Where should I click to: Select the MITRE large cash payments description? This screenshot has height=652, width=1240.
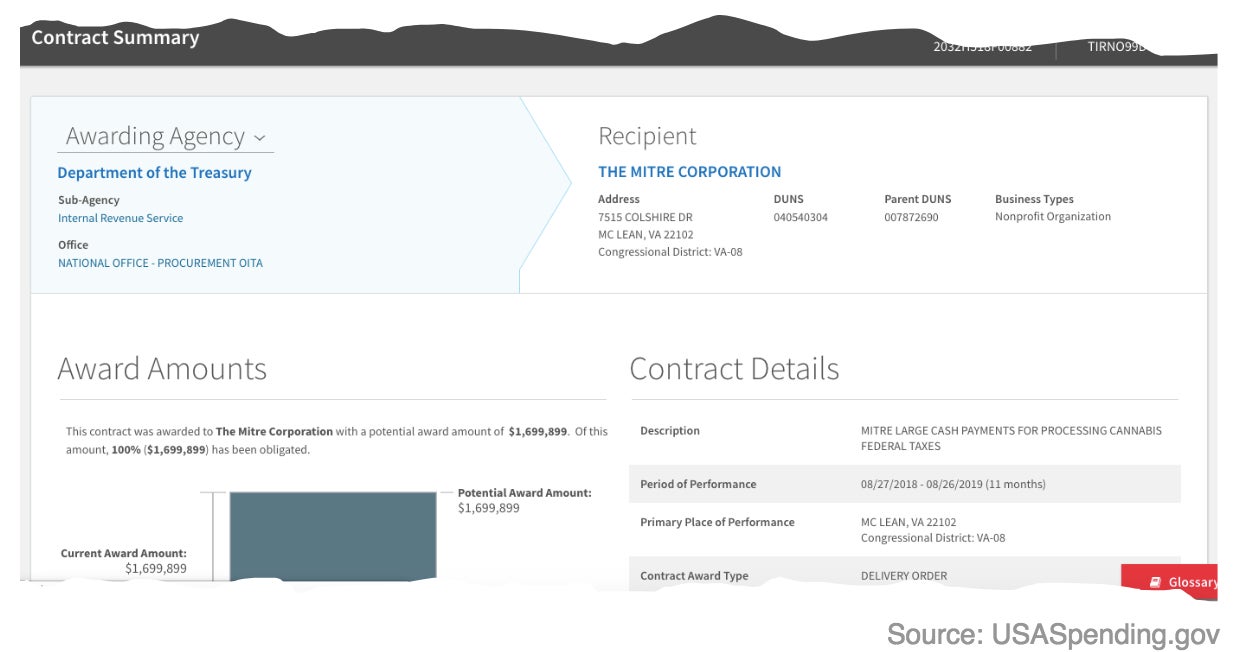pyautogui.click(x=1011, y=438)
